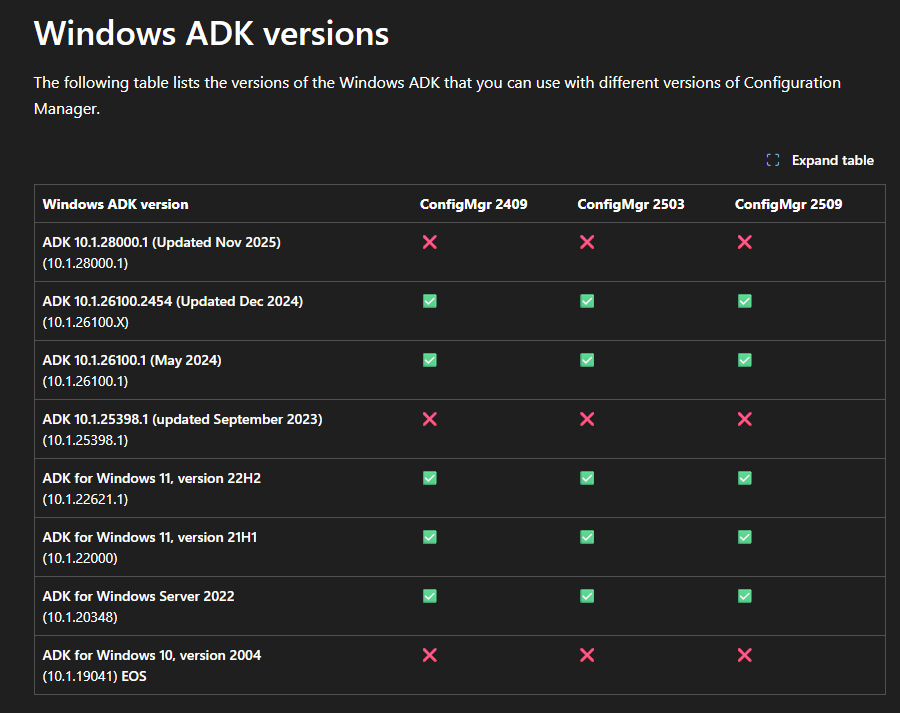Click the (10.1.25398.1) version number
The image size is (900, 713).
point(85,440)
